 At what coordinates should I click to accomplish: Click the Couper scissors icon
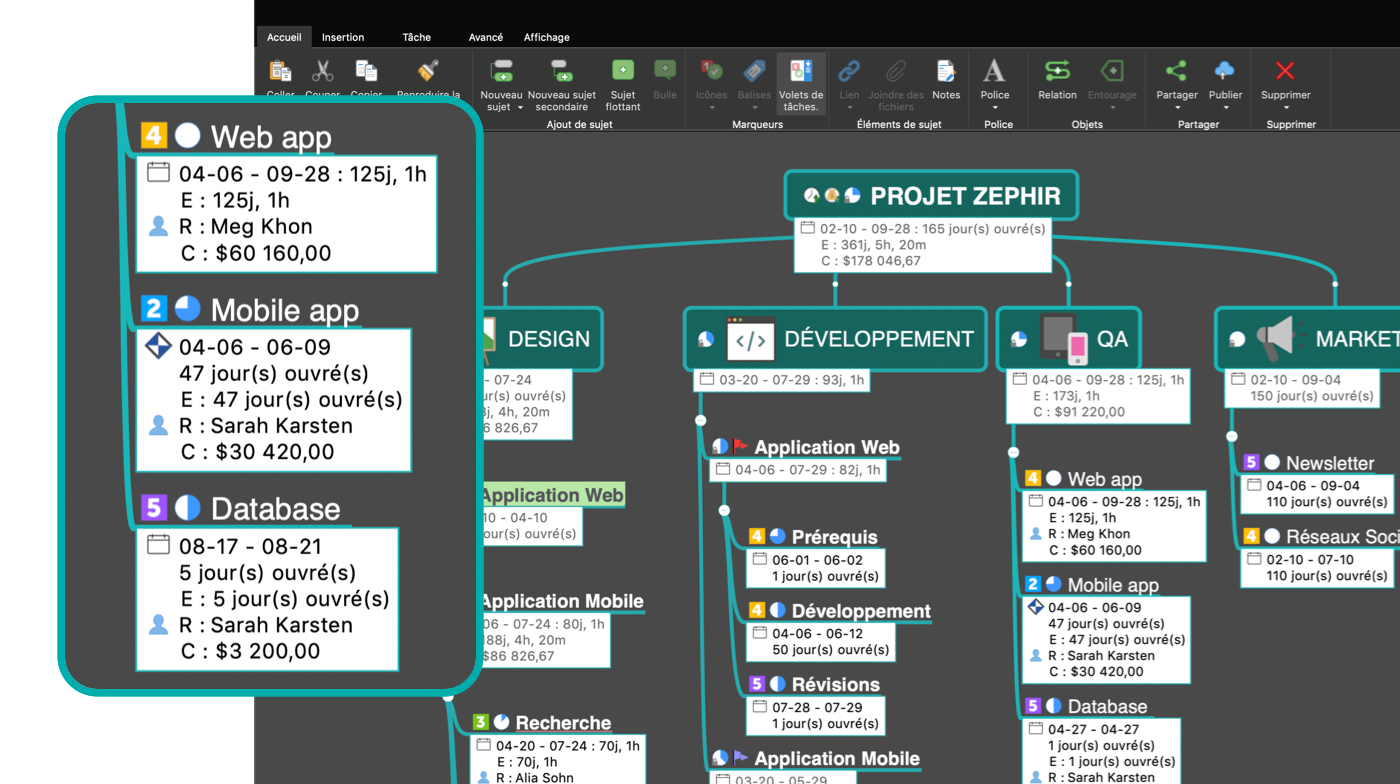pos(322,71)
